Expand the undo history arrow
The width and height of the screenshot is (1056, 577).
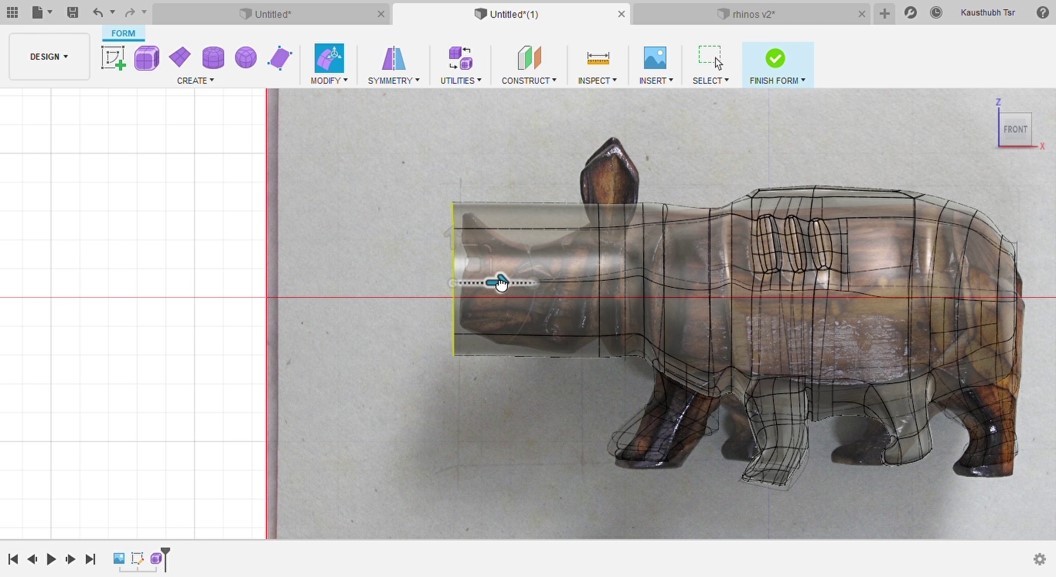click(112, 13)
